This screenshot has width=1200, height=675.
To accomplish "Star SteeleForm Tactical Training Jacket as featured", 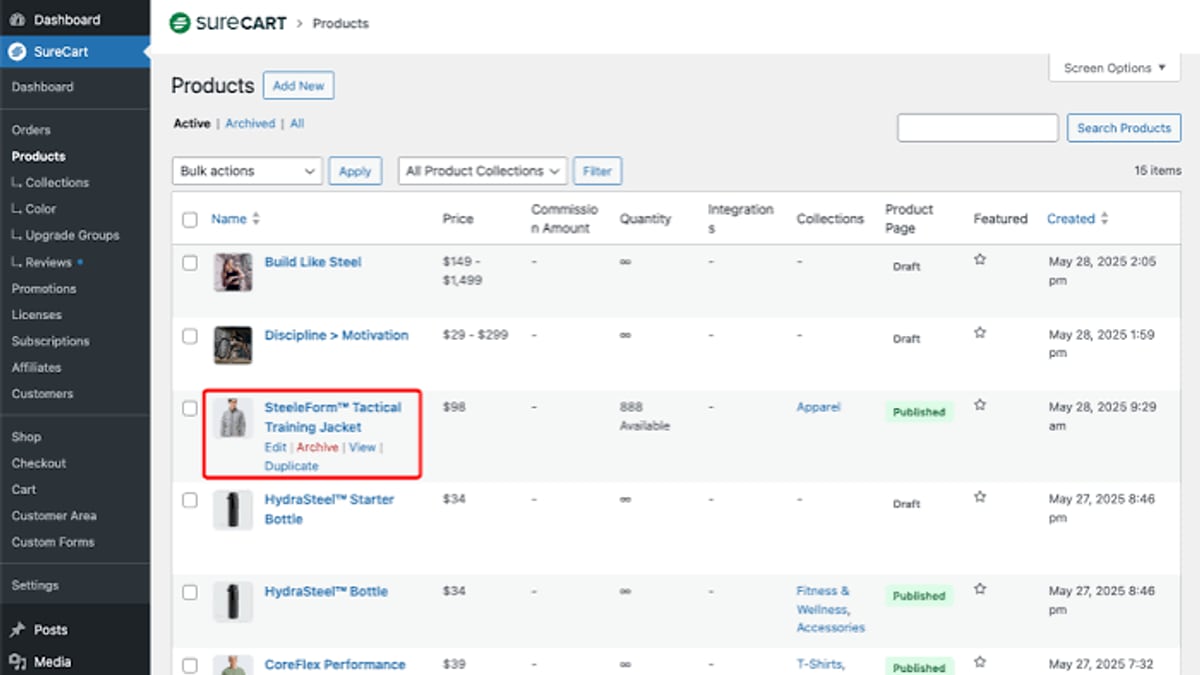I will 980,405.
